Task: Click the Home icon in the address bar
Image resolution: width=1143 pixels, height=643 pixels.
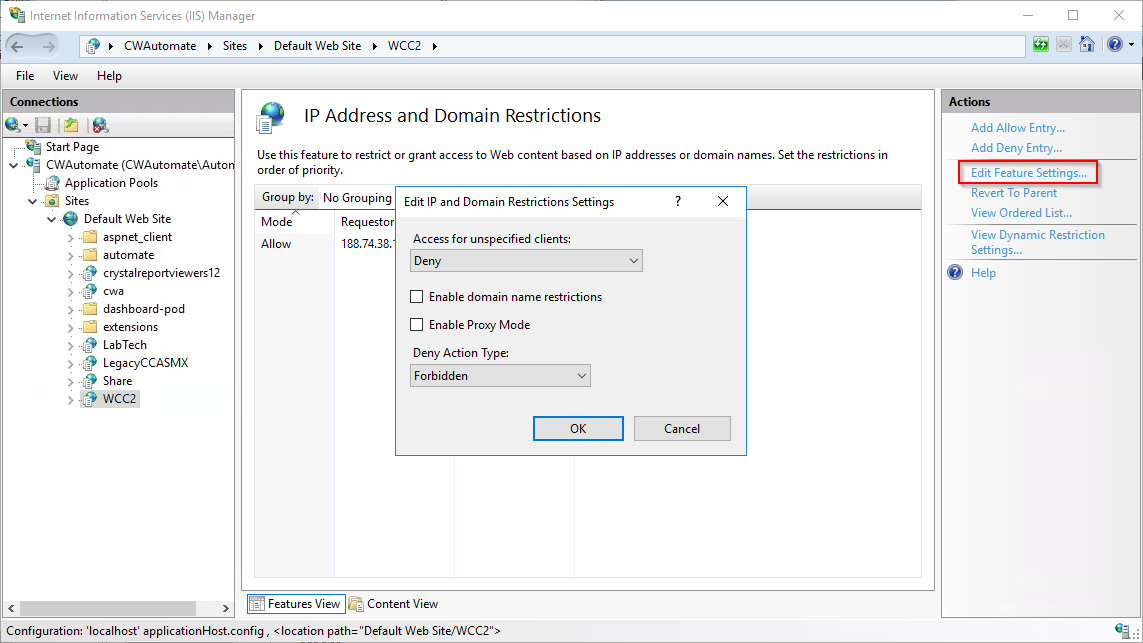Action: coord(1087,44)
